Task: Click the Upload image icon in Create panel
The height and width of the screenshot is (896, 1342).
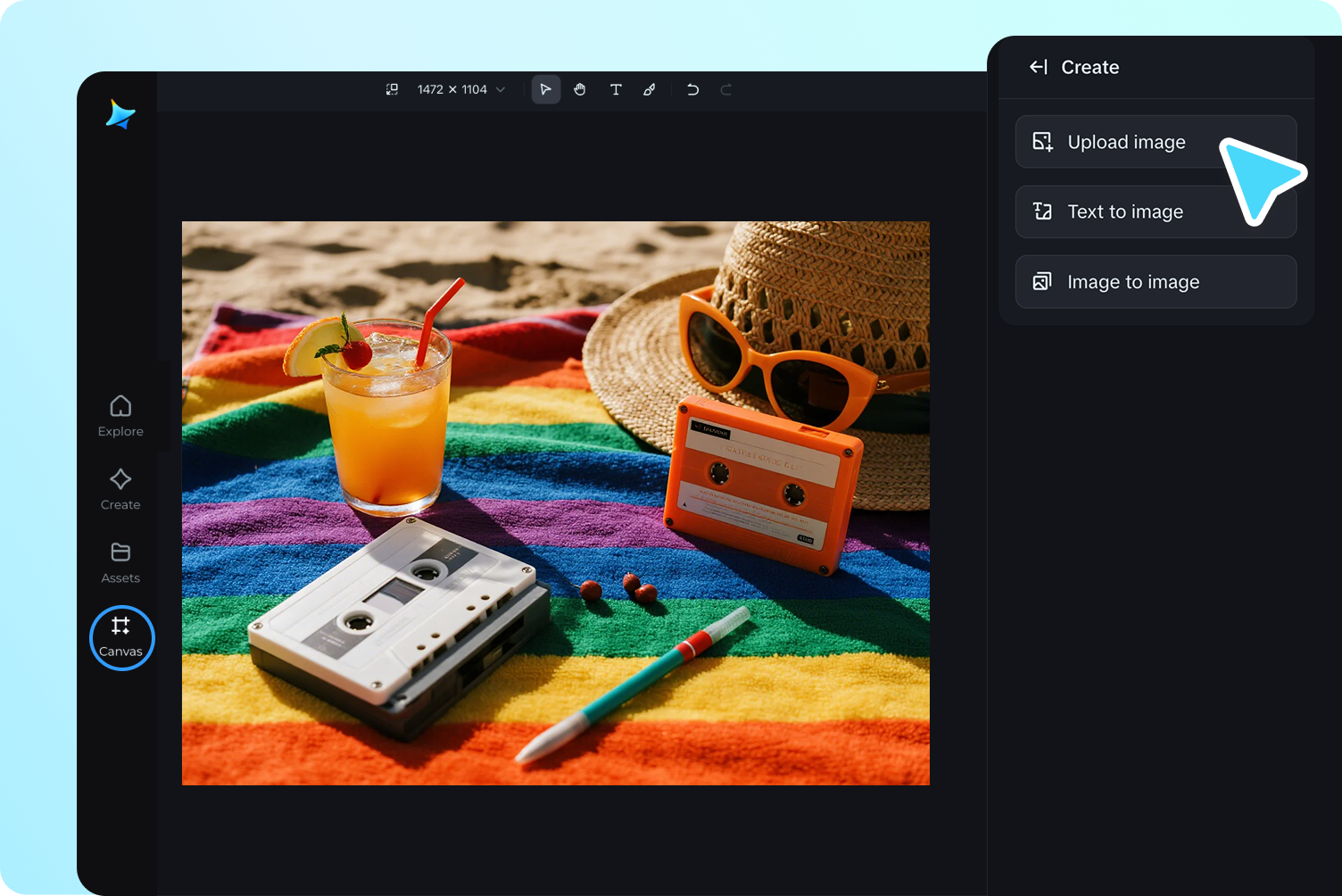Action: 1041,141
